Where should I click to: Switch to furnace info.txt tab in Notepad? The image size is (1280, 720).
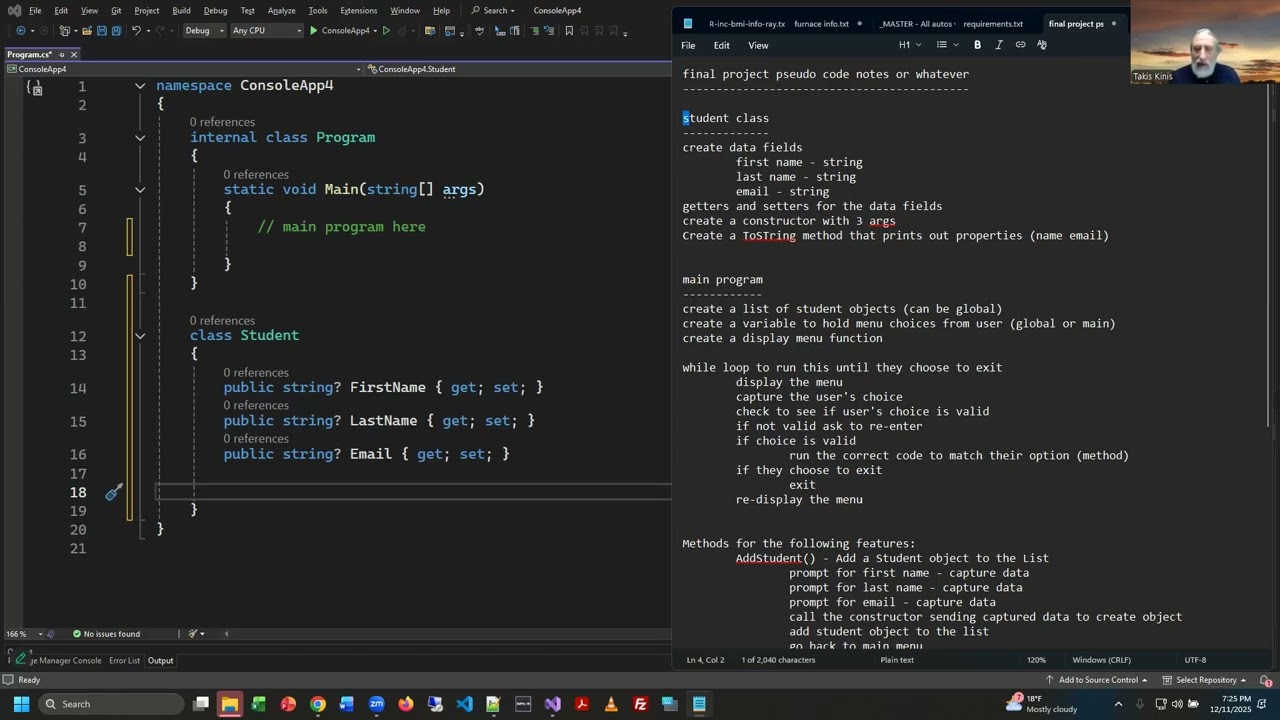point(821,24)
